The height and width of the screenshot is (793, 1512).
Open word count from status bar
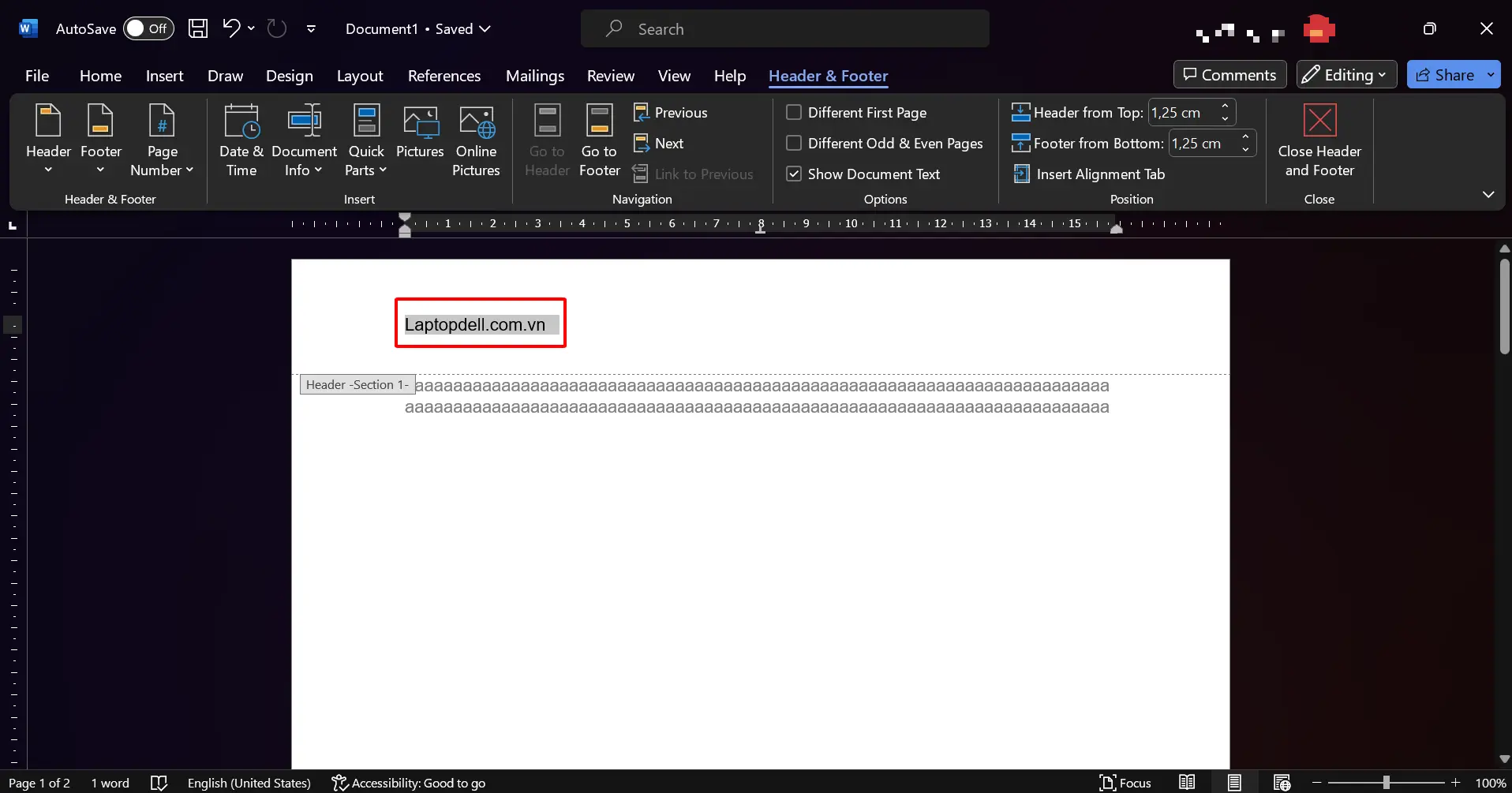coord(110,783)
